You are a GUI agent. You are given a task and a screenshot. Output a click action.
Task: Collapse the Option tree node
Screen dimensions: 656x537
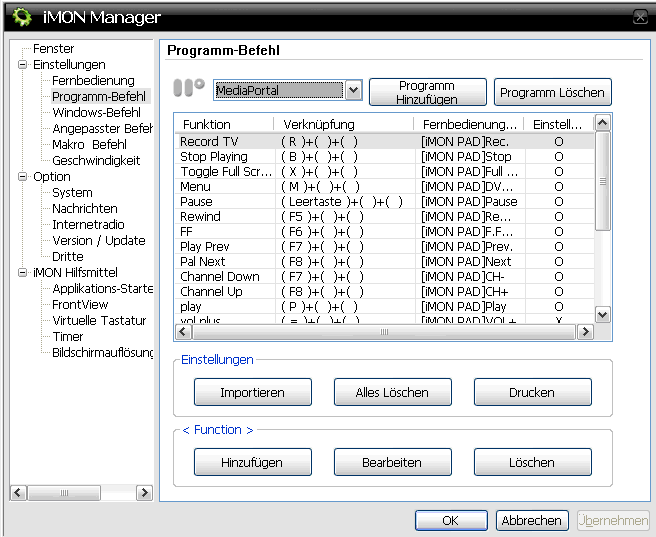tap(23, 177)
